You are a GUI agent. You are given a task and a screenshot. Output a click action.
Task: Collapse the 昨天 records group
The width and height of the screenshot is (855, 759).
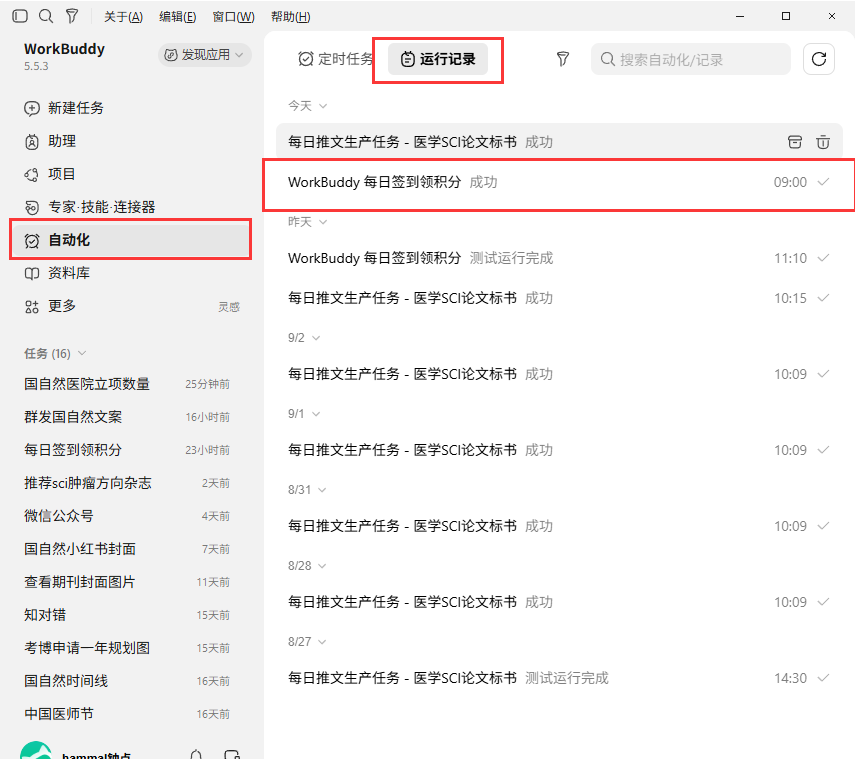click(308, 222)
